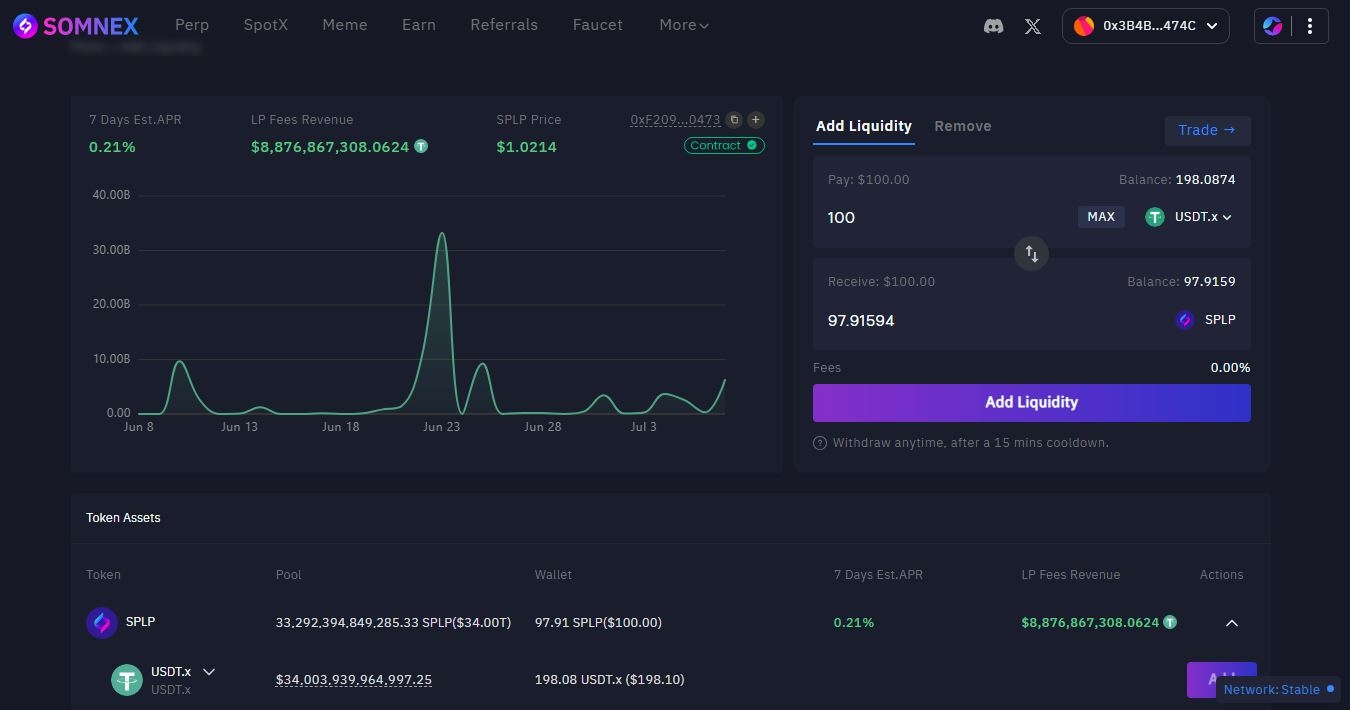This screenshot has height=710, width=1350.
Task: Open the X (Twitter) social icon
Action: coord(1033,26)
